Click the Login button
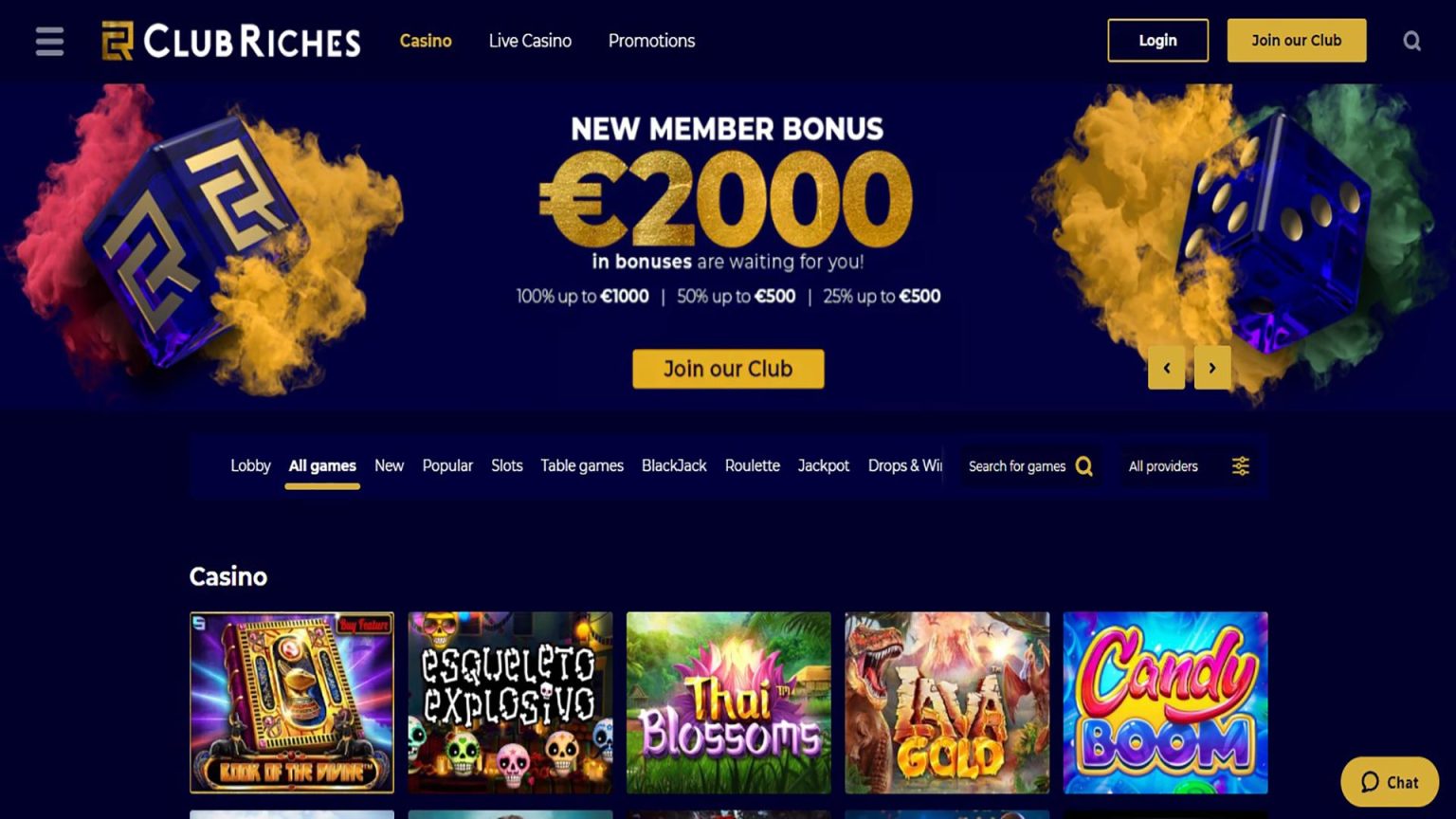This screenshot has height=819, width=1456. click(1157, 40)
